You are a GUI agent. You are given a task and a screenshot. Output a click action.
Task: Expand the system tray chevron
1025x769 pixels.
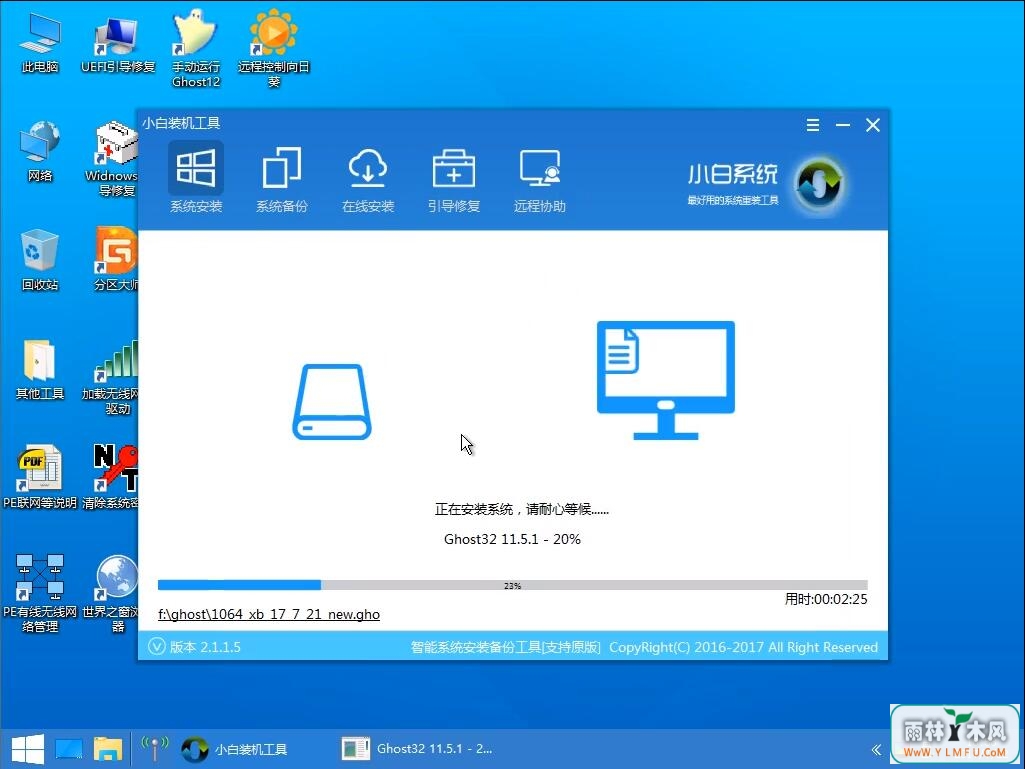click(x=877, y=749)
